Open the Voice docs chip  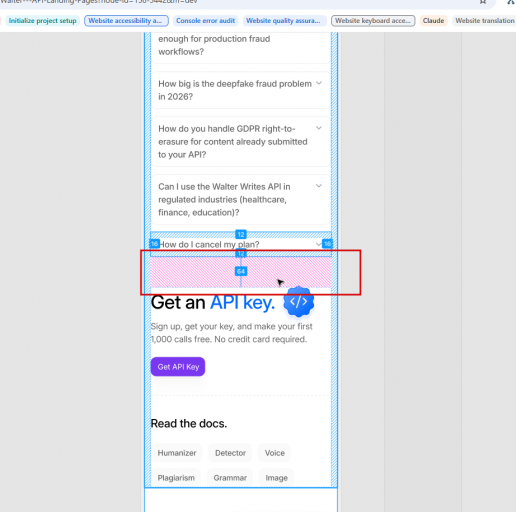tap(275, 453)
